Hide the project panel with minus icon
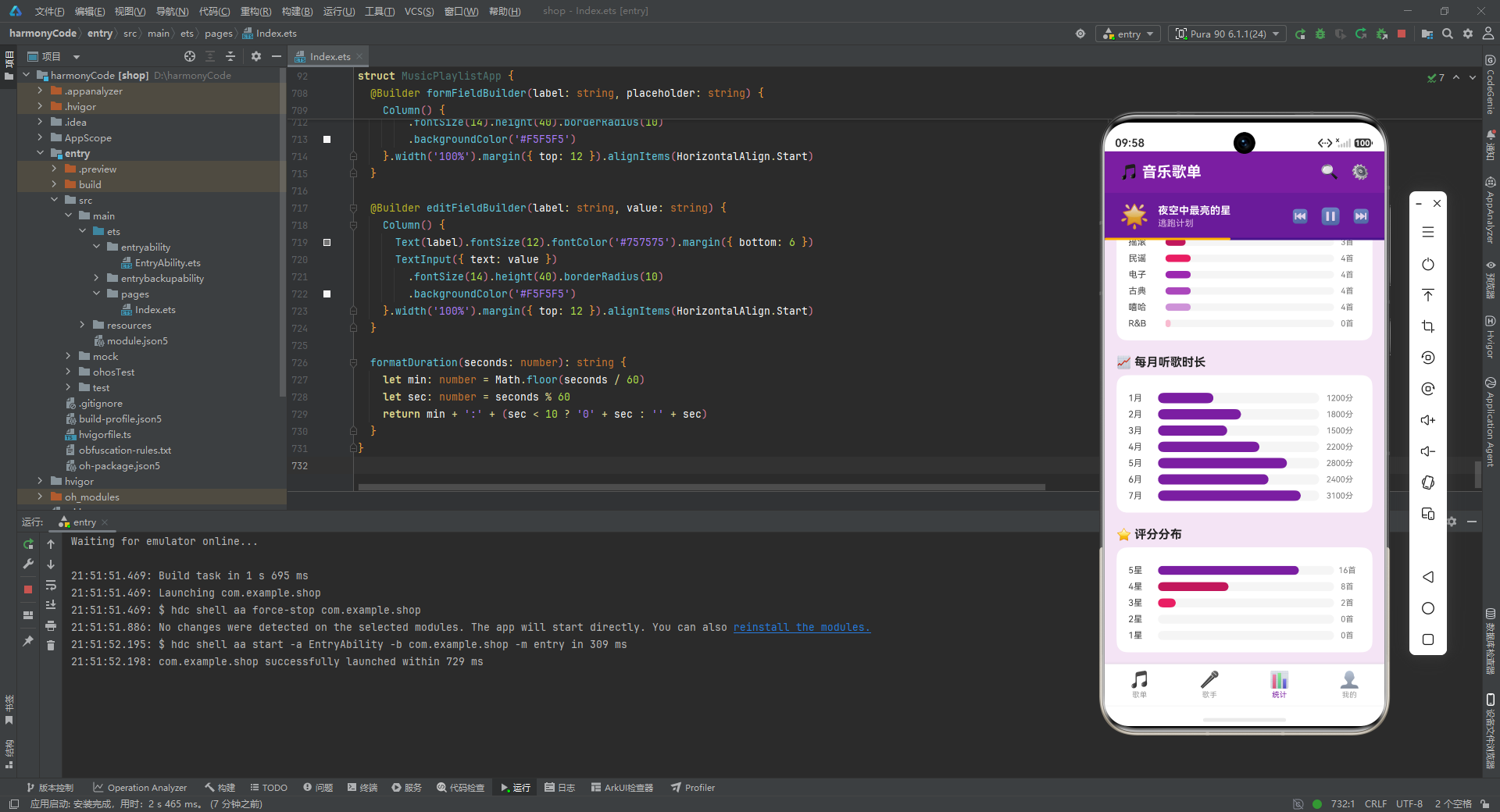The height and width of the screenshot is (812, 1500). tap(277, 56)
